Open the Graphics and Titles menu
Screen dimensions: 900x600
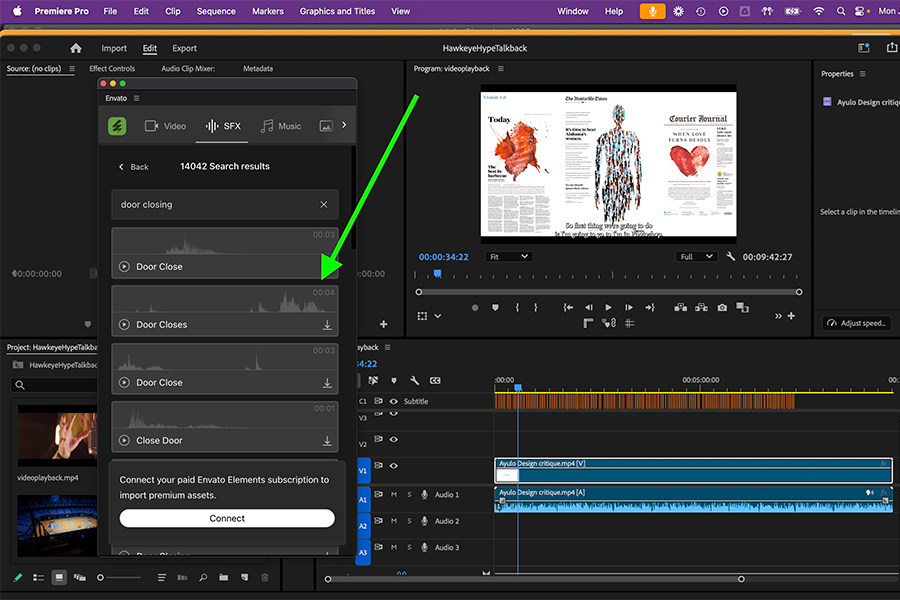(337, 11)
